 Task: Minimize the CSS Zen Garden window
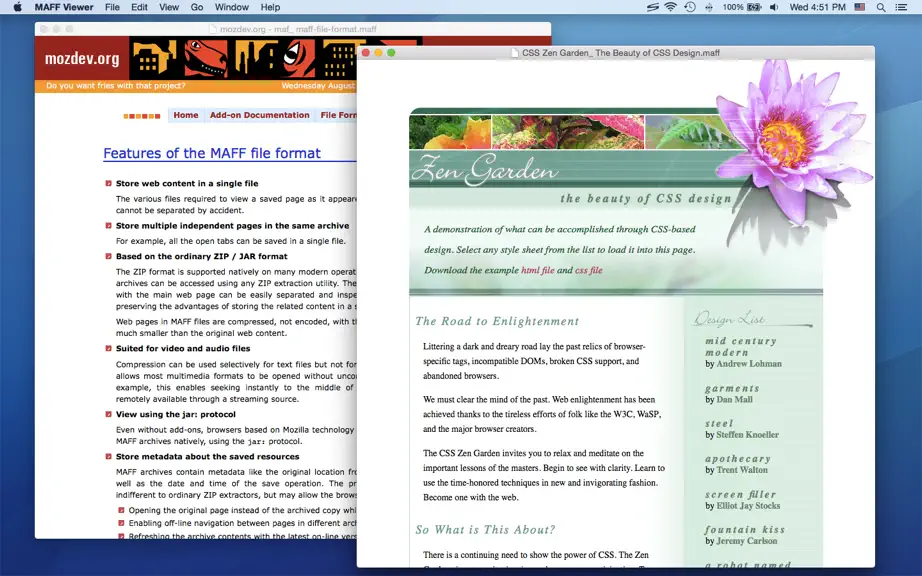click(x=379, y=53)
